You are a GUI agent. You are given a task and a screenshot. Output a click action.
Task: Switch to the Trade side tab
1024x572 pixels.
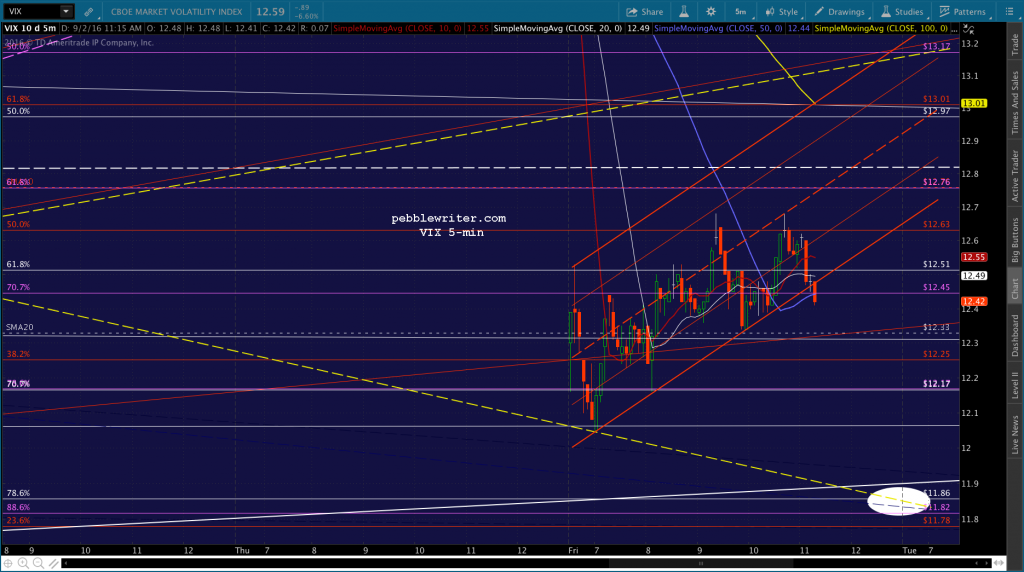click(1015, 44)
